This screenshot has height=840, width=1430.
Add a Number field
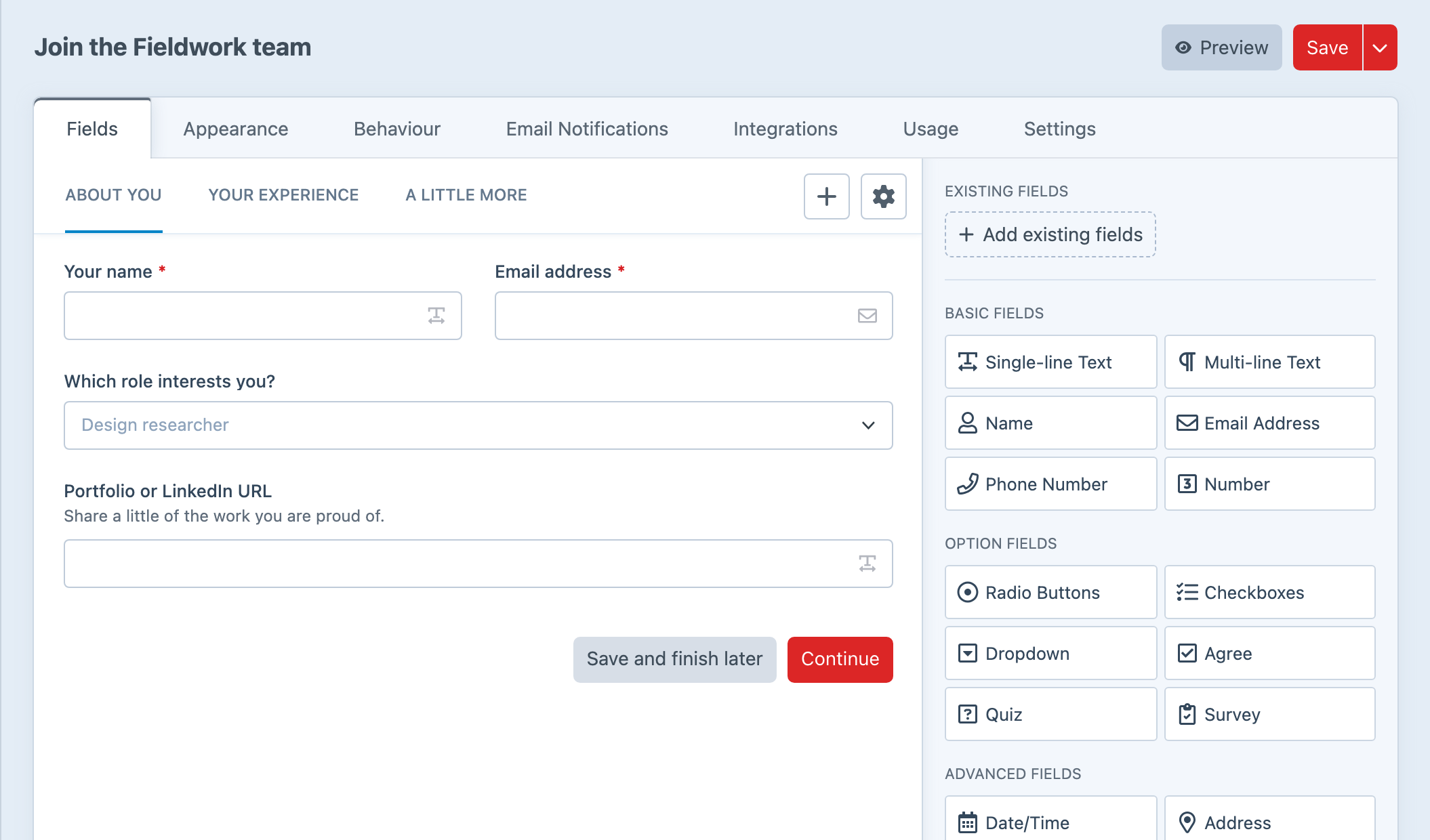[1269, 484]
